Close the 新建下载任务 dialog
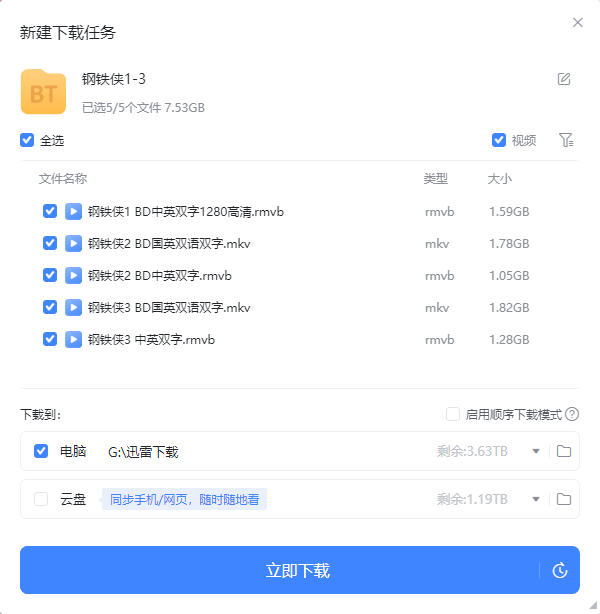Screen dimensions: 600x614 [x=578, y=22]
